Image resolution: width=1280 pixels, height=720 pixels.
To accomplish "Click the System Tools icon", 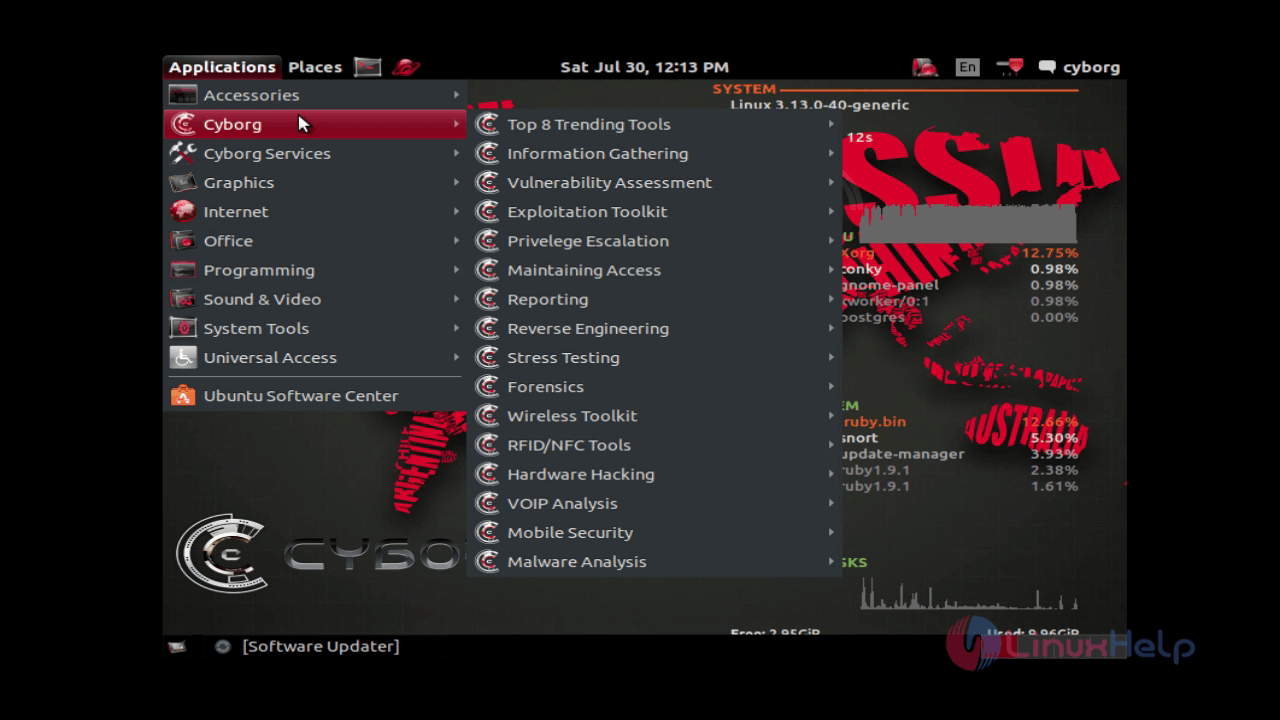I will tap(183, 328).
